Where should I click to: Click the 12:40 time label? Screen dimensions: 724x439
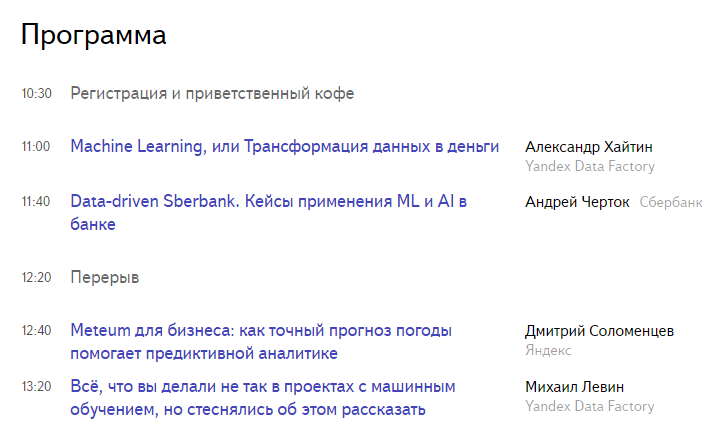[x=36, y=331]
